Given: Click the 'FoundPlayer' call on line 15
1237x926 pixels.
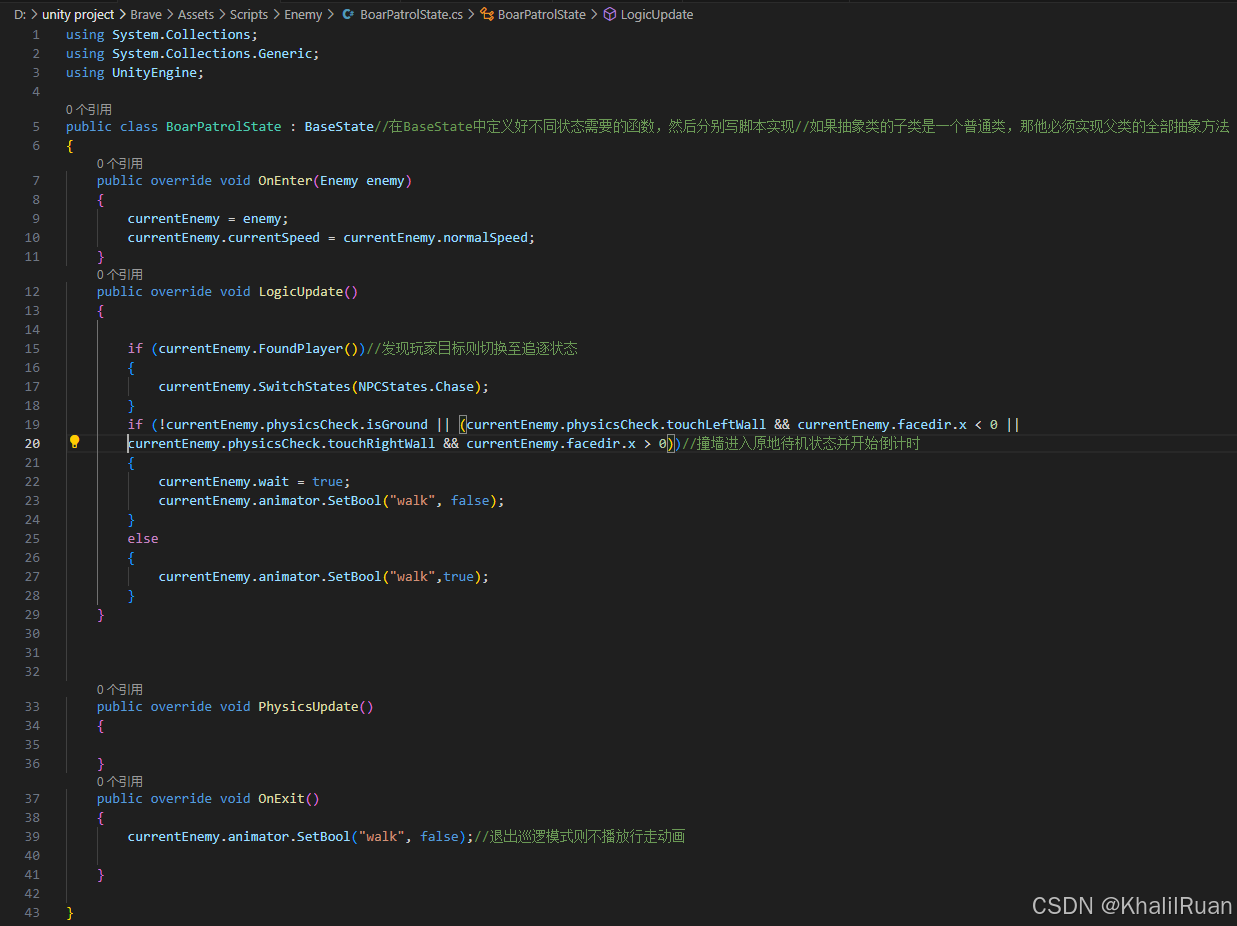Looking at the screenshot, I should click(x=301, y=348).
